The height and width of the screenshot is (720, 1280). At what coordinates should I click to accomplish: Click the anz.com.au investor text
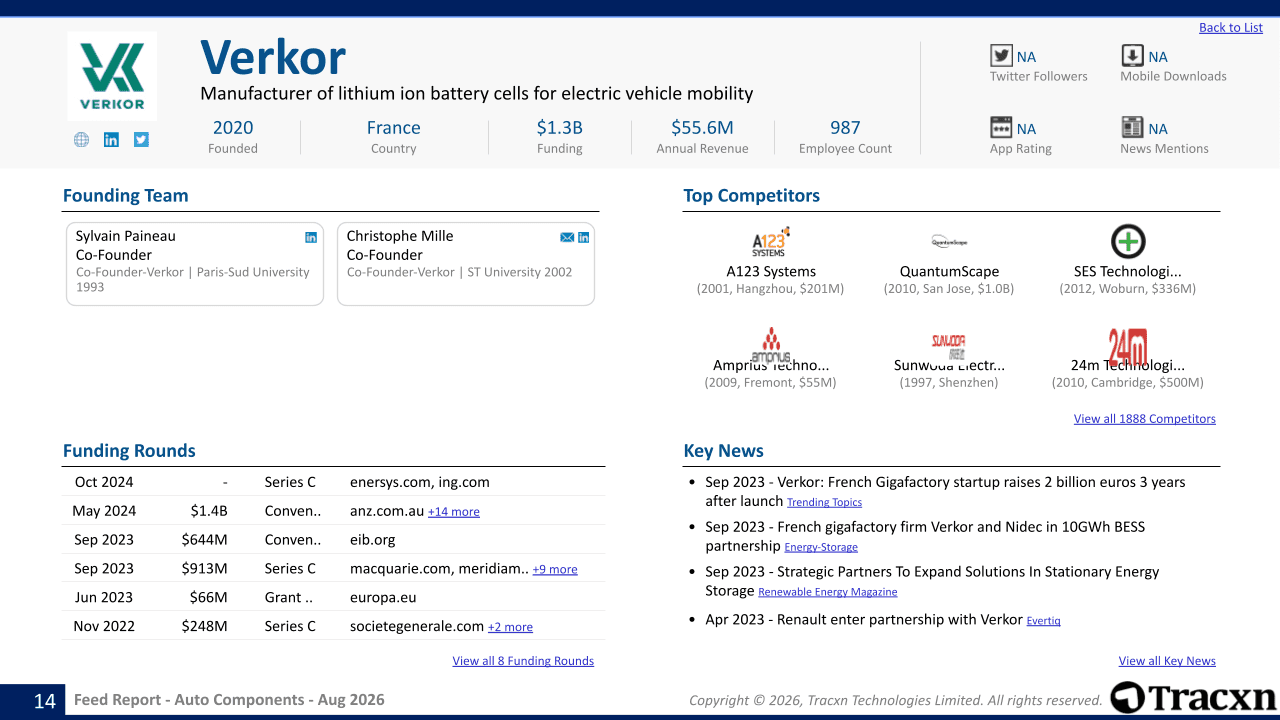pos(387,511)
